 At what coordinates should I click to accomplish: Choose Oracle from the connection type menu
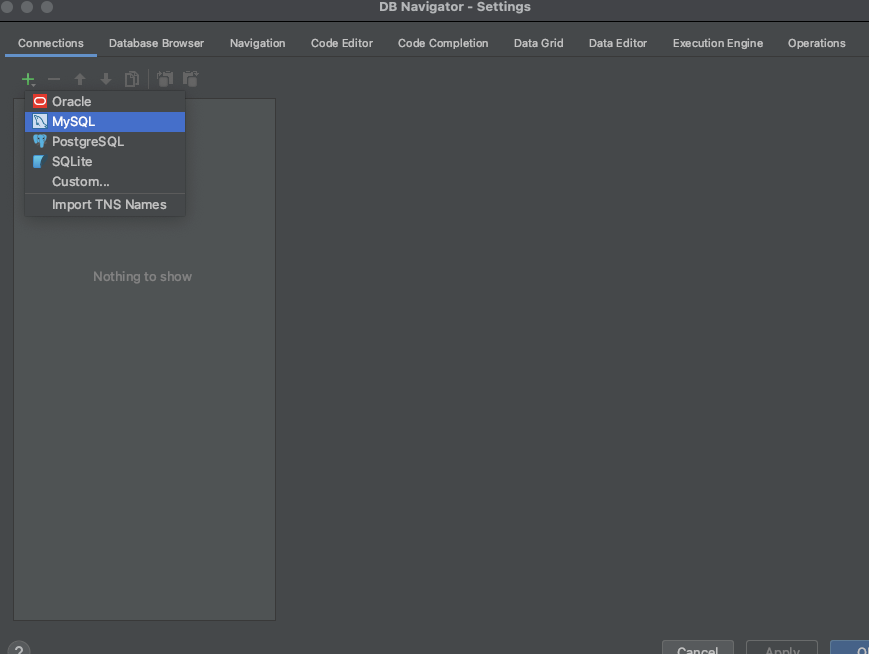(105, 101)
